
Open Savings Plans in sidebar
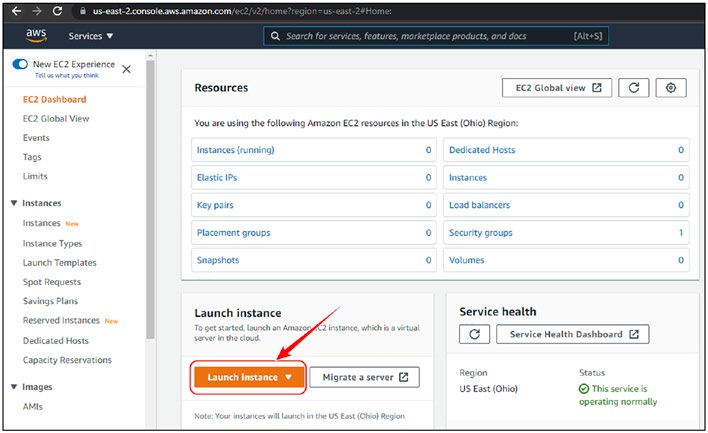click(x=50, y=301)
